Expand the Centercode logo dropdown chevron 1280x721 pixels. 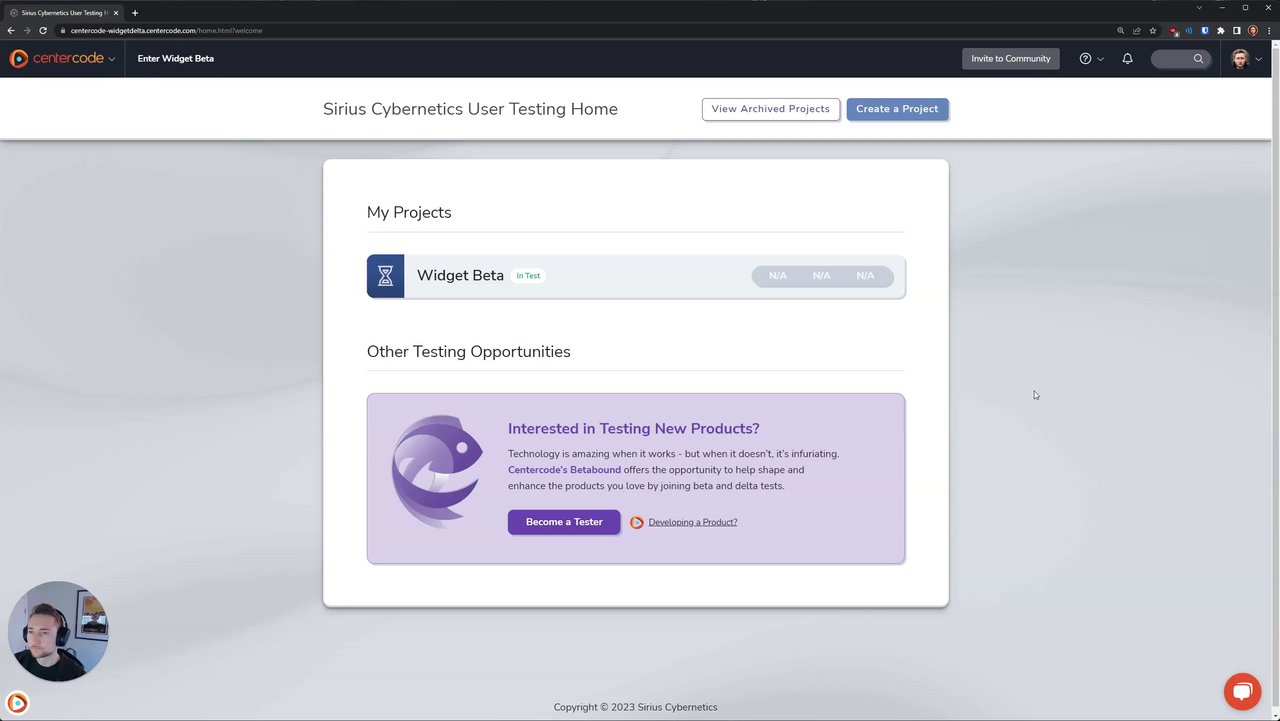[111, 59]
